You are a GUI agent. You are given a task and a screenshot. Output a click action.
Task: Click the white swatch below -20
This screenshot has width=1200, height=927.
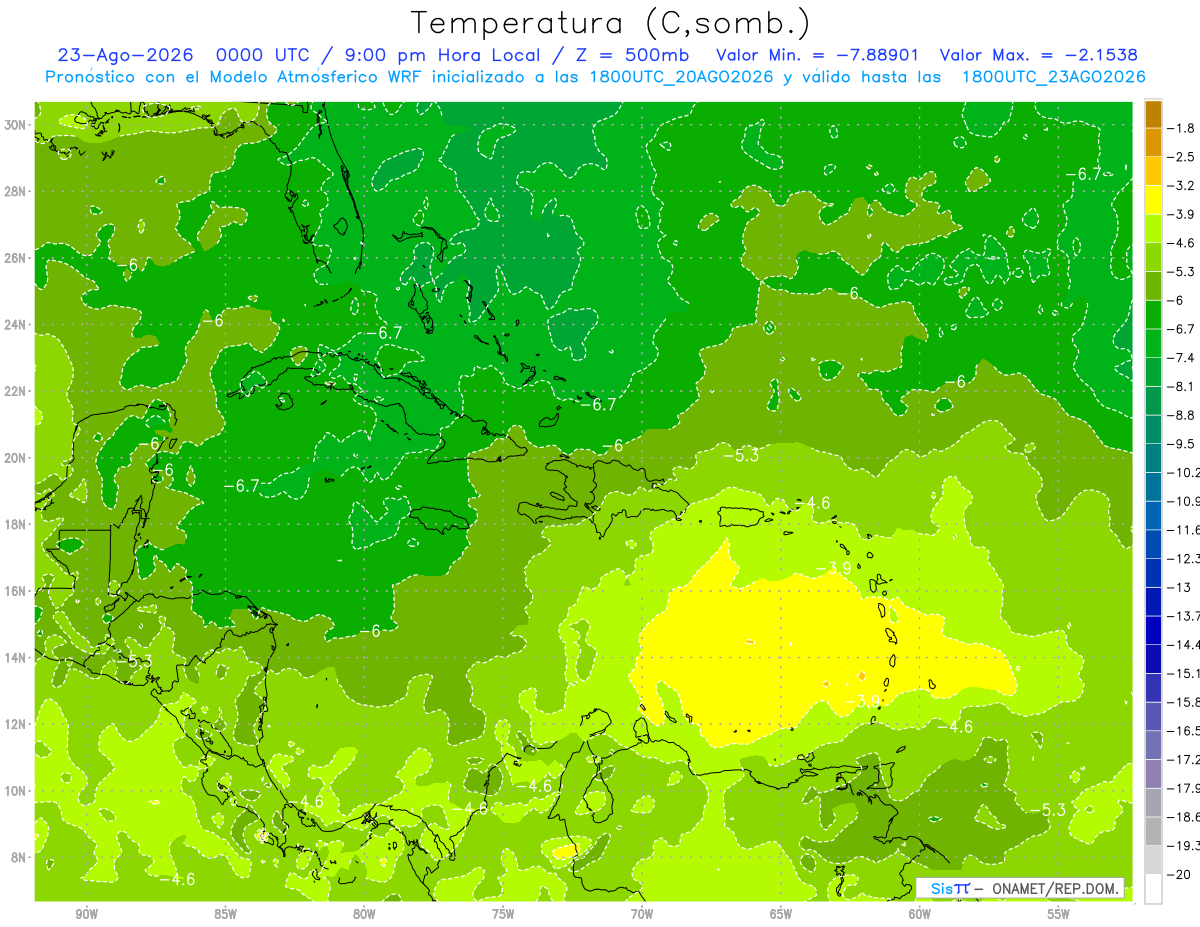(x=1153, y=888)
